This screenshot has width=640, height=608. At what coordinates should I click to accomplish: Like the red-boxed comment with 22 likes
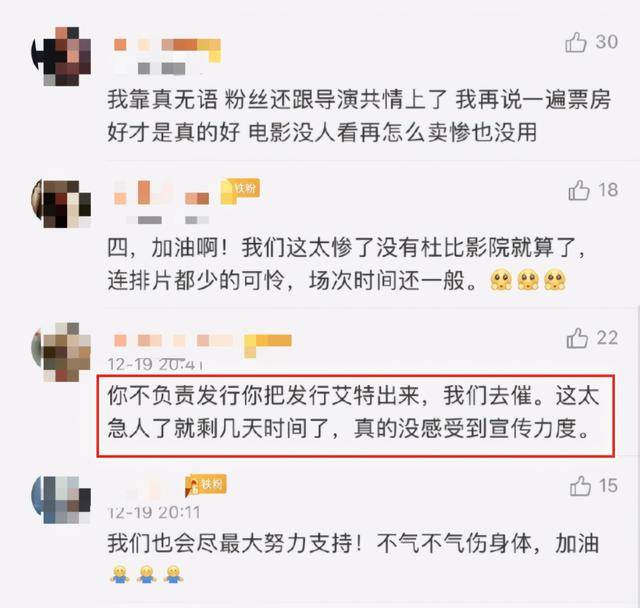pos(577,338)
